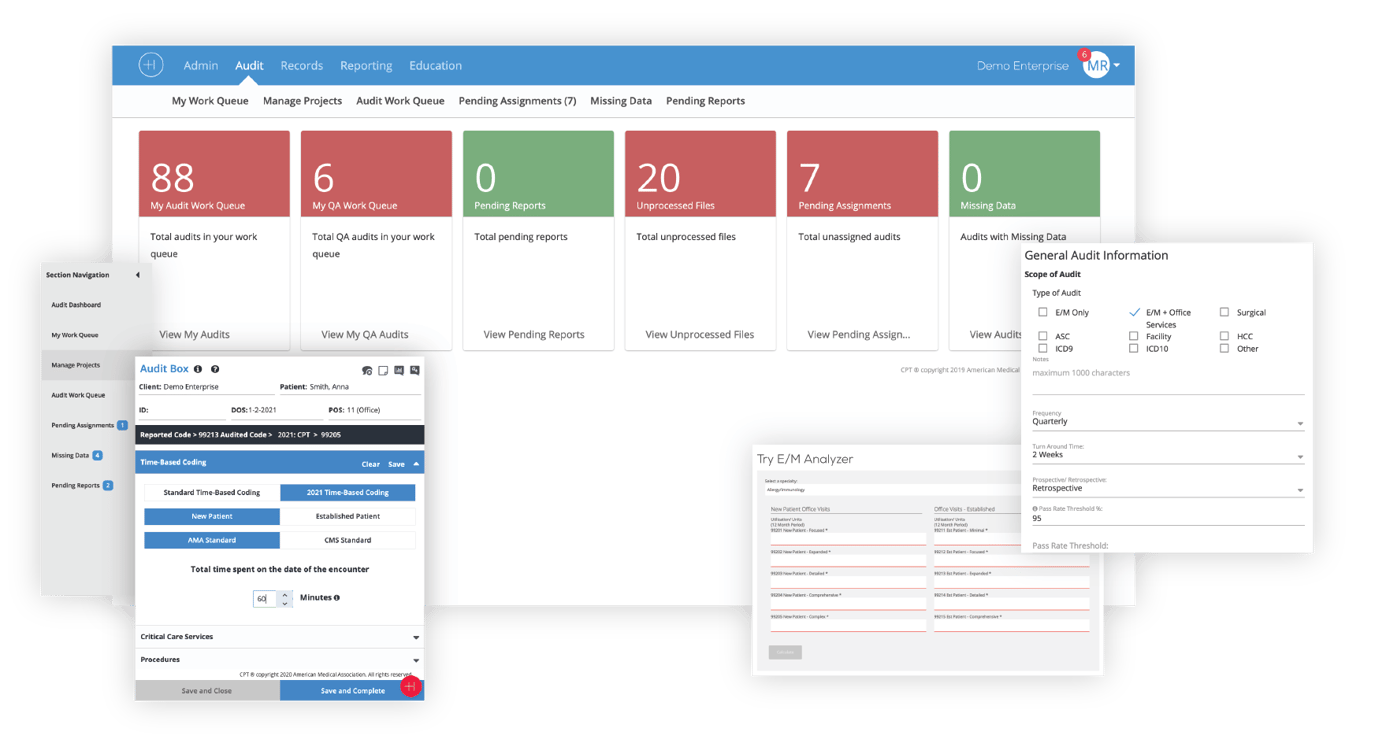The width and height of the screenshot is (1386, 743).
Task: Click Save and Complete button
Action: (352, 691)
